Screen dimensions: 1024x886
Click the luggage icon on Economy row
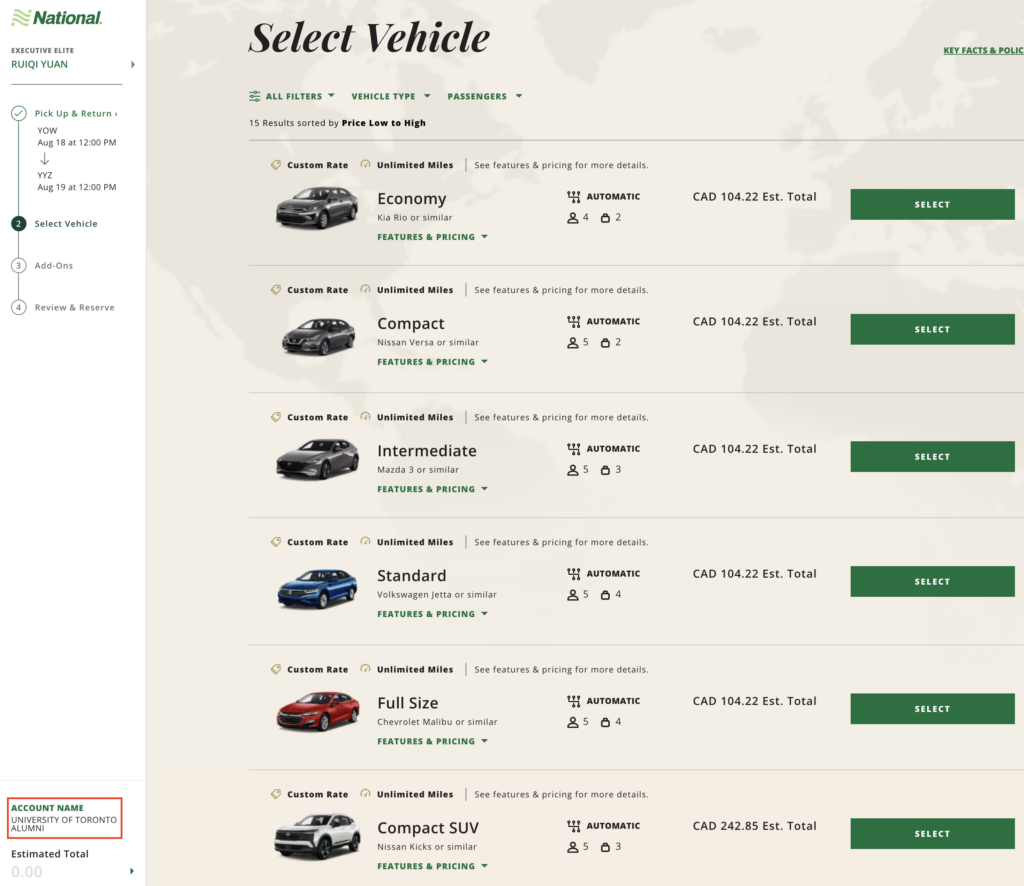(x=605, y=217)
